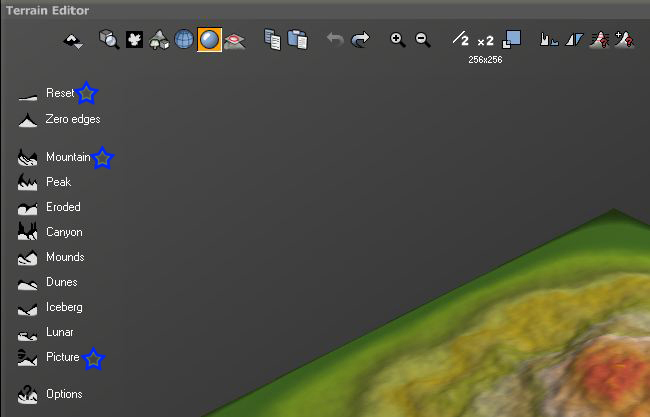Click the Reset terrain button
The height and width of the screenshot is (417, 650).
[x=46, y=94]
